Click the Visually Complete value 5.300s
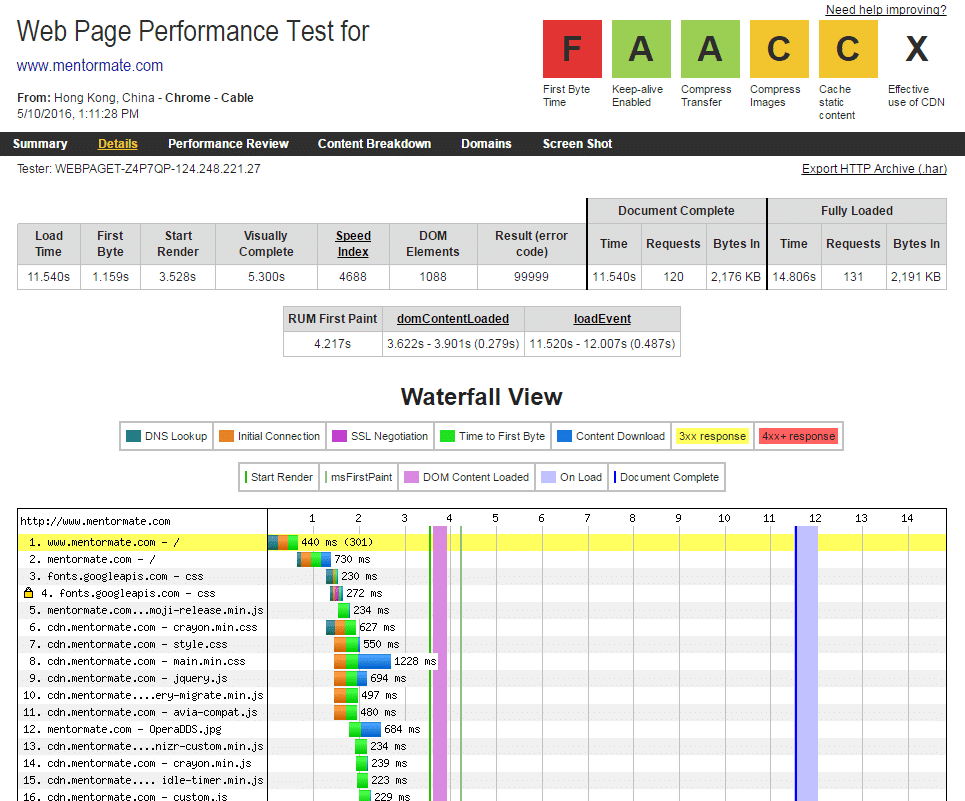 (x=266, y=277)
